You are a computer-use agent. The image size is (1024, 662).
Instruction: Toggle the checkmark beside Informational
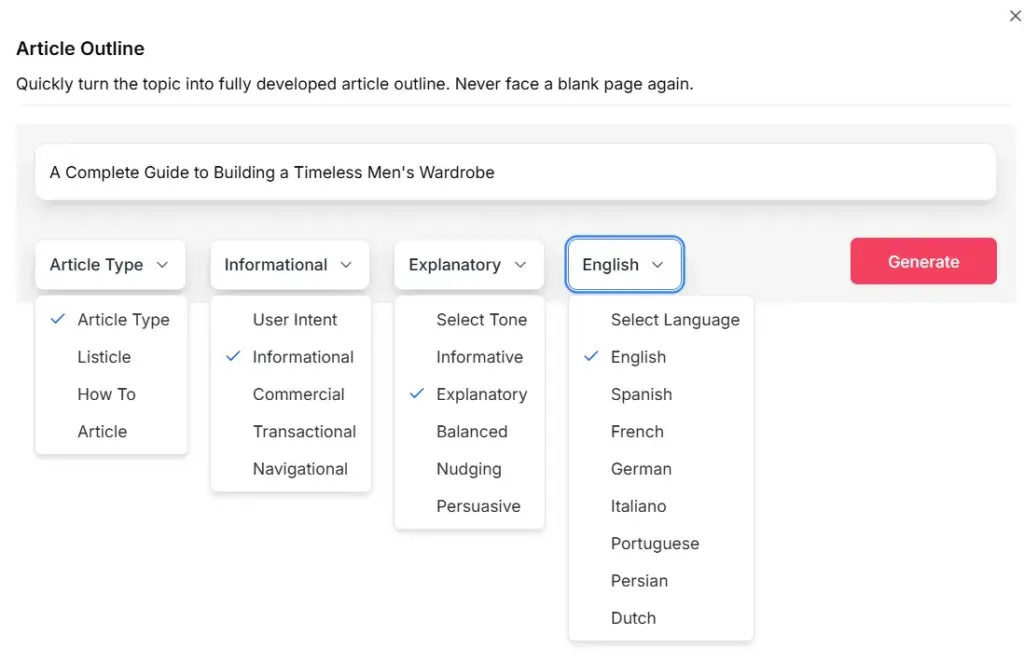[230, 356]
